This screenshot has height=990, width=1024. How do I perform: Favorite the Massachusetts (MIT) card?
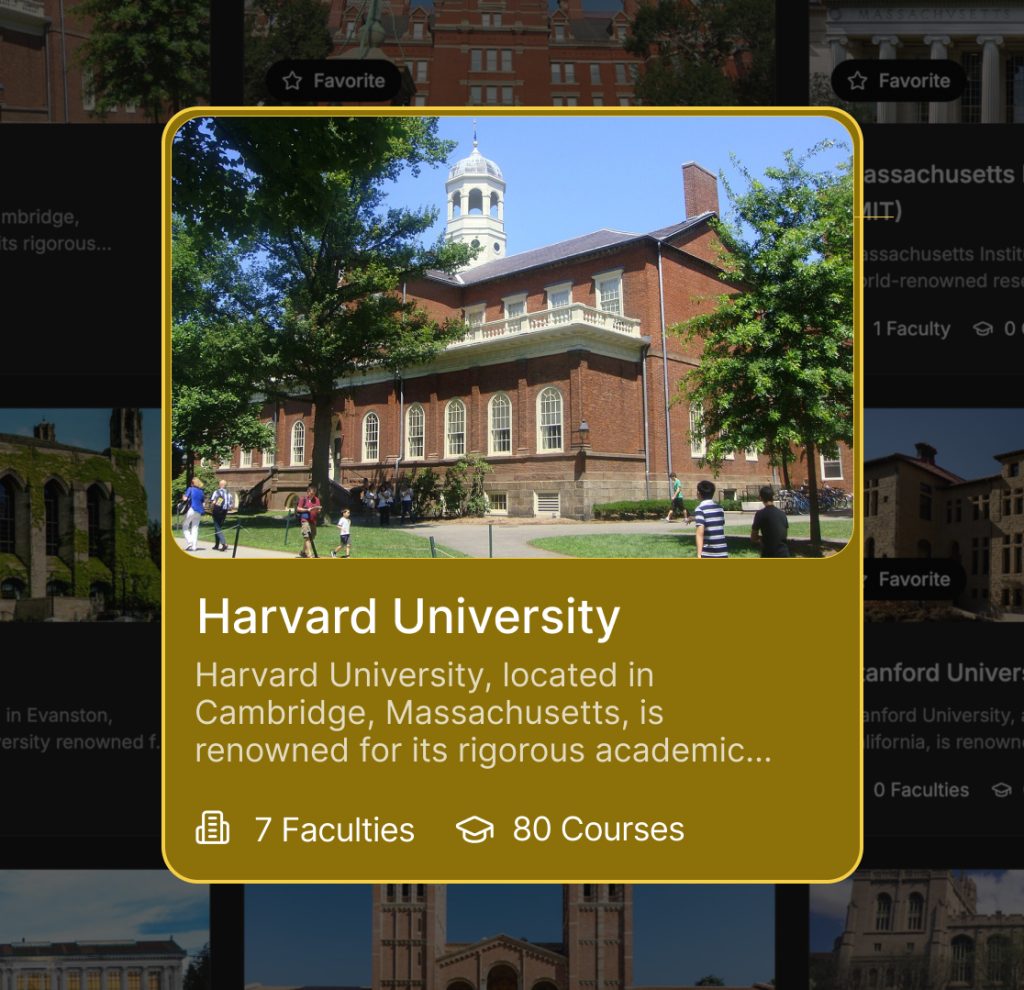pos(899,81)
